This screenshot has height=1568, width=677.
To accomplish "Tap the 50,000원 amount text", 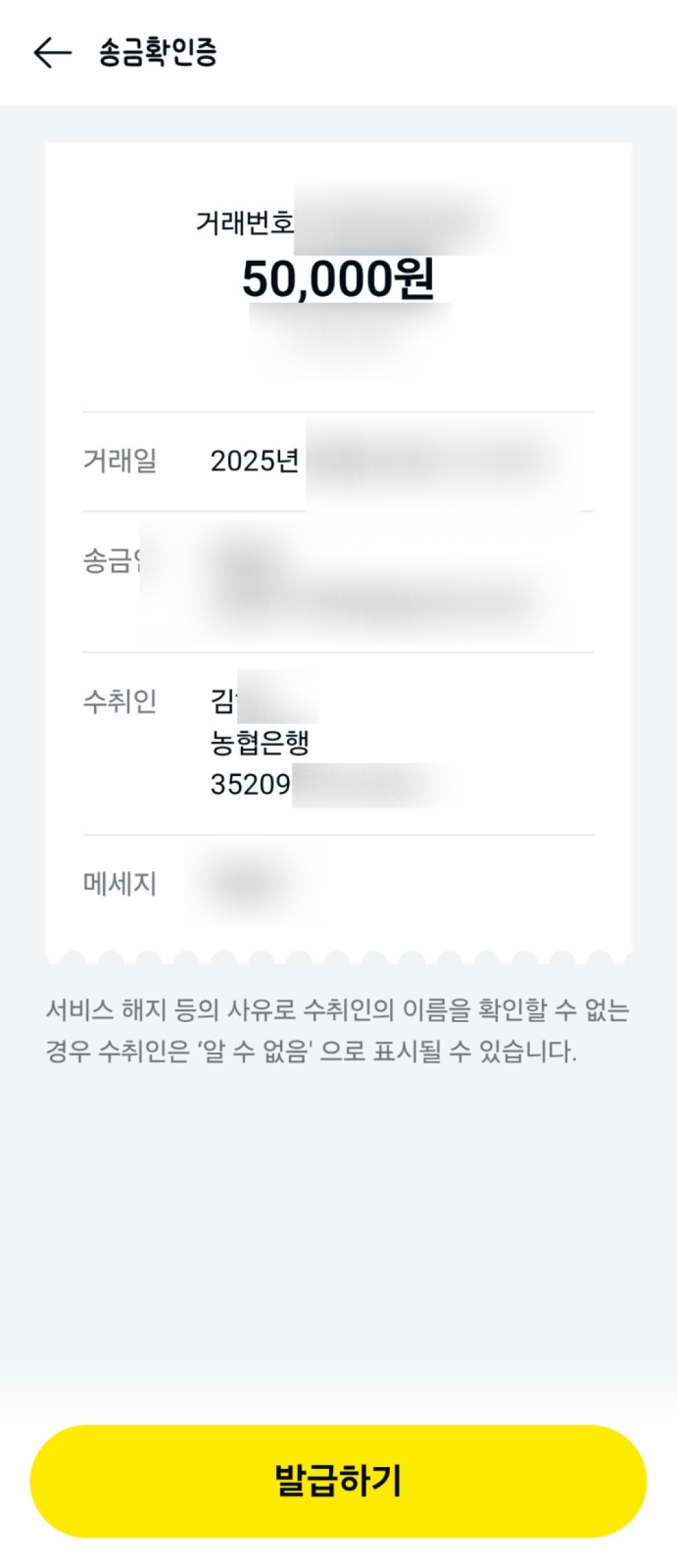I will [338, 279].
